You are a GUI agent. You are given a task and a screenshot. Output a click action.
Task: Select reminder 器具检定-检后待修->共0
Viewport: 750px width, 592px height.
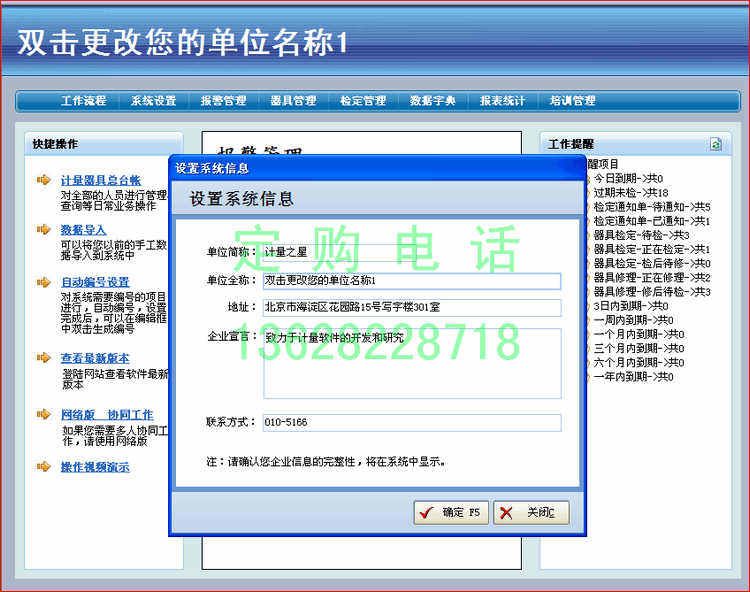[x=652, y=263]
